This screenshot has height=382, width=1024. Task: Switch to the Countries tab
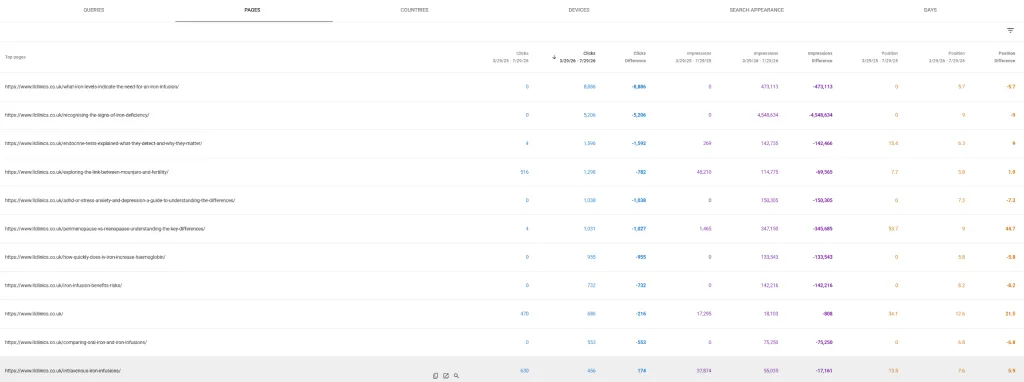point(414,10)
